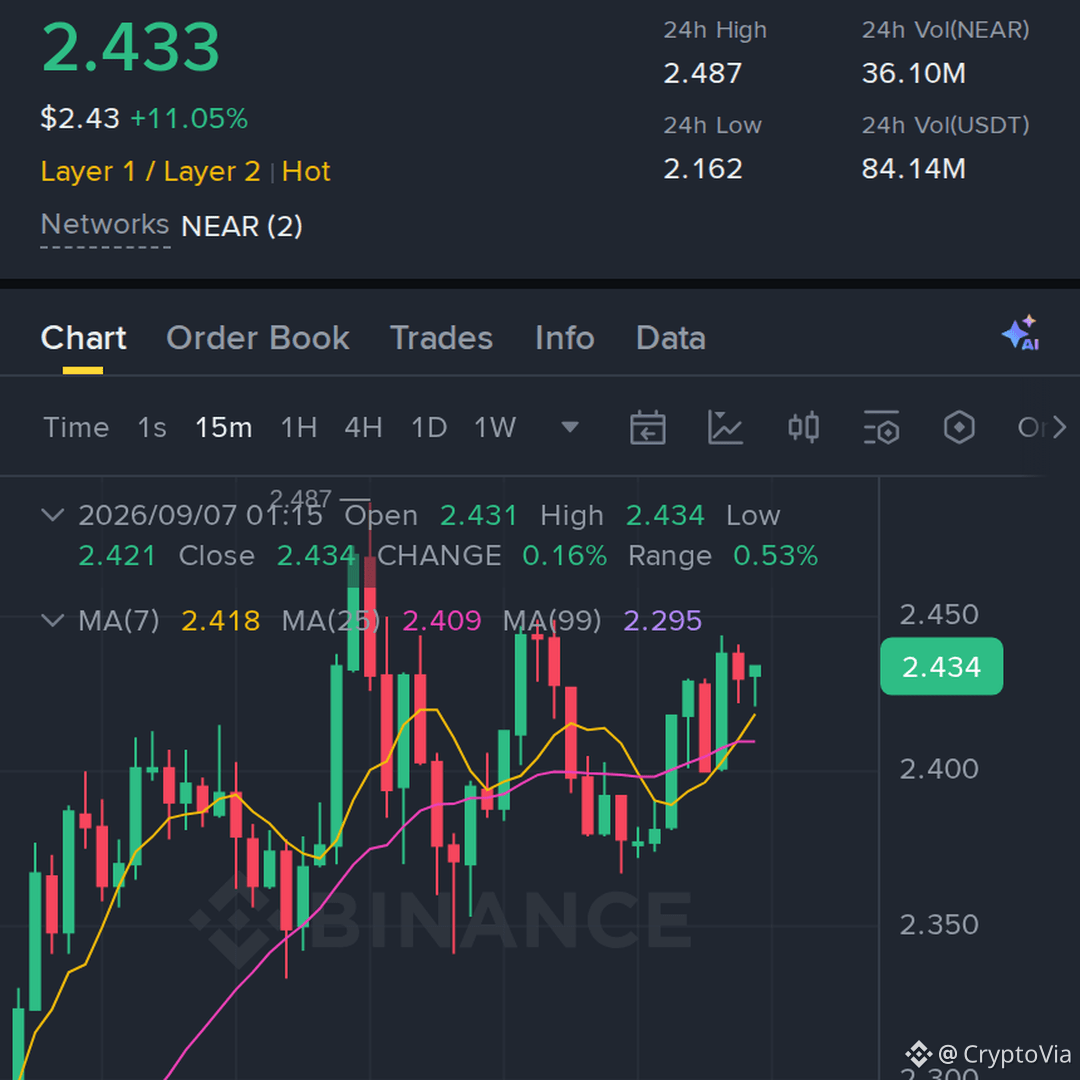Image resolution: width=1080 pixels, height=1080 pixels.
Task: Collapse the OHLC candle info row
Action: (x=53, y=515)
